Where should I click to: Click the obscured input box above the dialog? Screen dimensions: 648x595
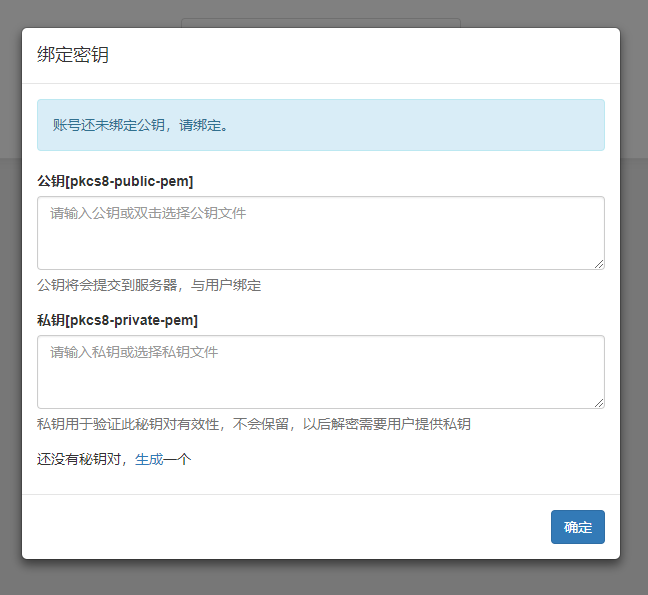coord(320,21)
